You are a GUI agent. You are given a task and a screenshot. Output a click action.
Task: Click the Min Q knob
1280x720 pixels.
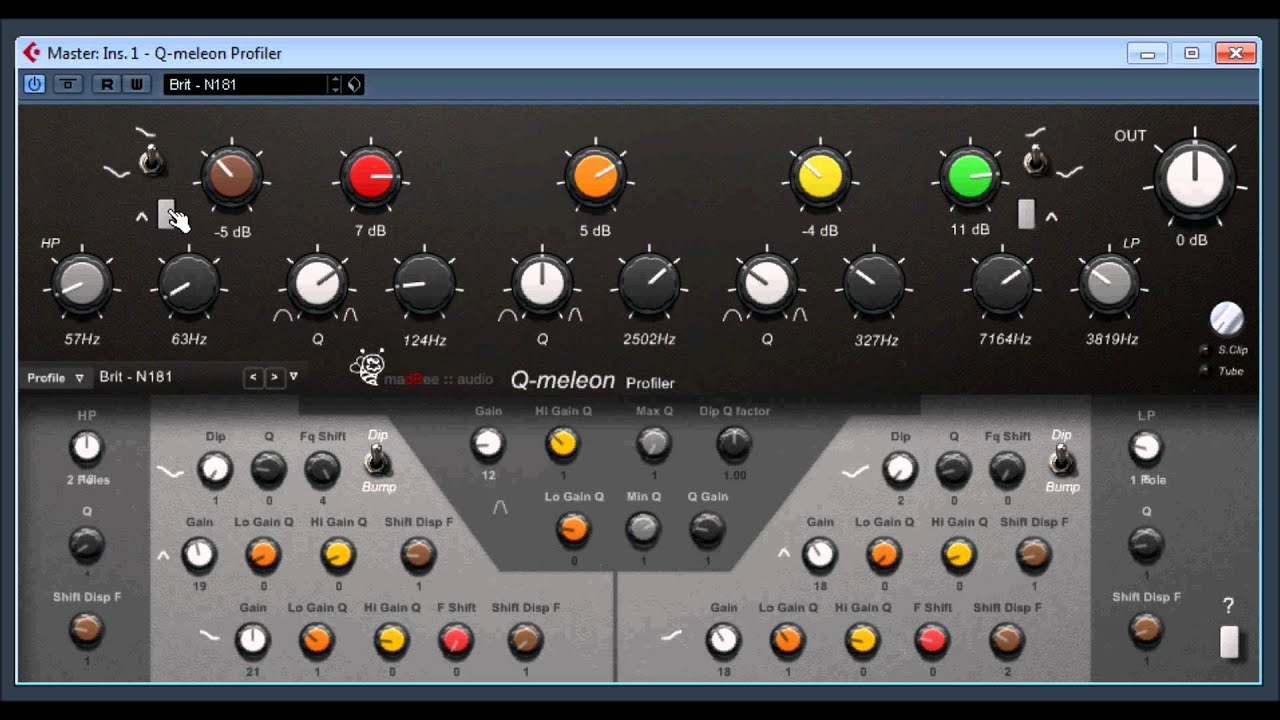pos(643,529)
